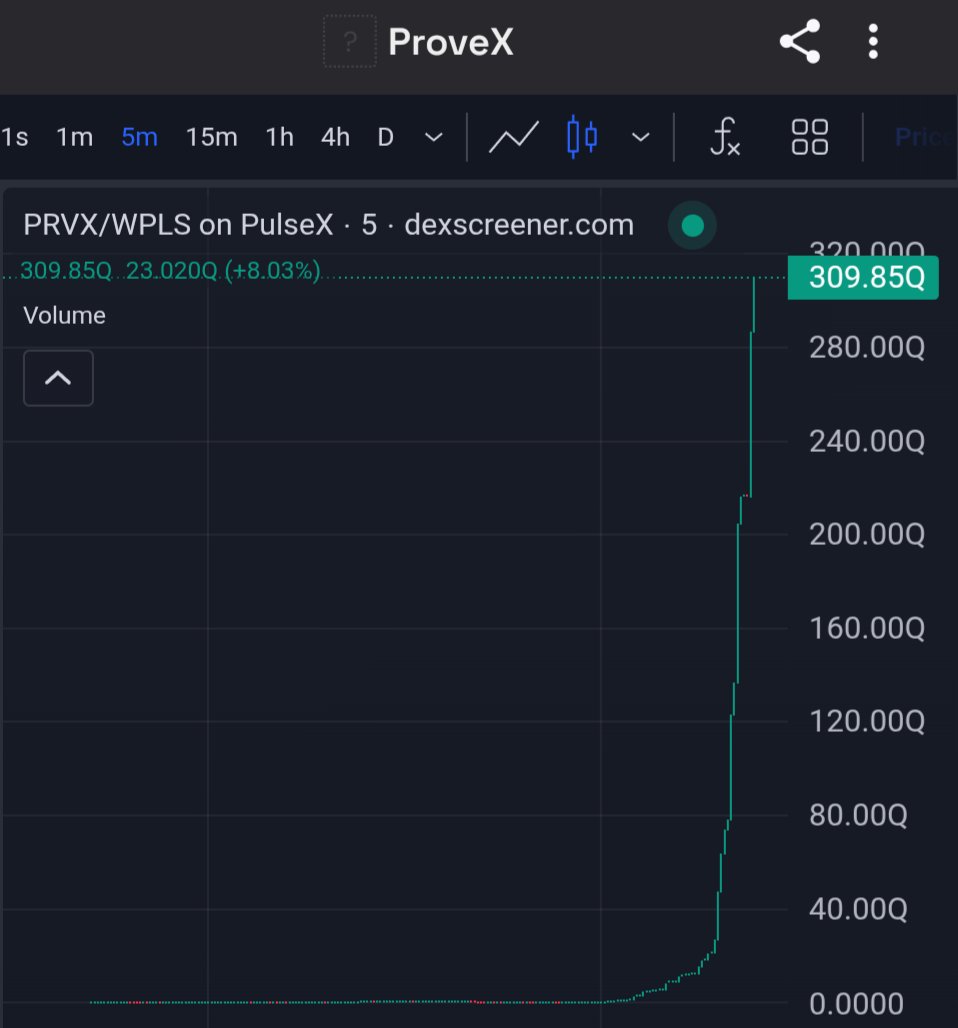Screen dimensions: 958x1028
Task: Switch to line chart style
Action: [514, 137]
